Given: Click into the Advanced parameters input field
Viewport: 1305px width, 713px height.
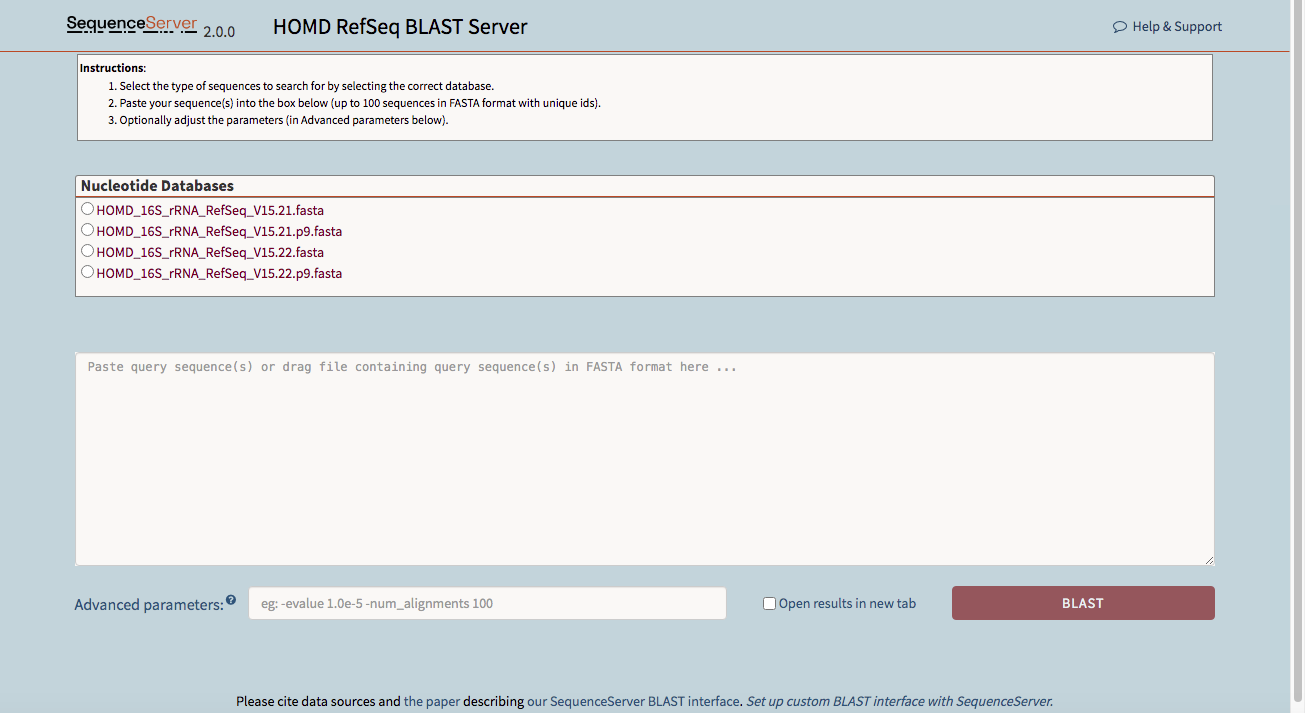Looking at the screenshot, I should (x=486, y=603).
